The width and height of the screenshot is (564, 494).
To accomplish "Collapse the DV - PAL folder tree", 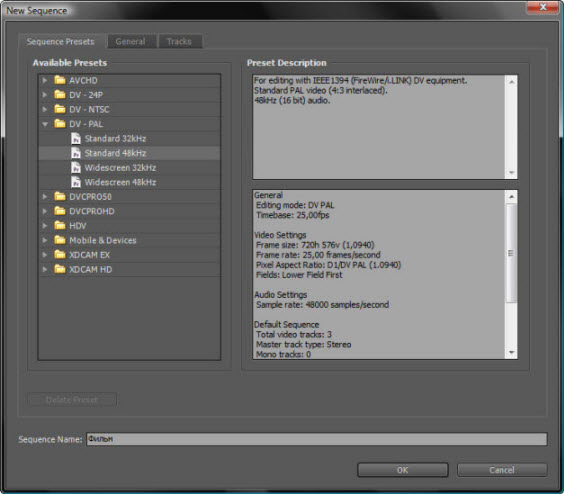I will pyautogui.click(x=45, y=124).
